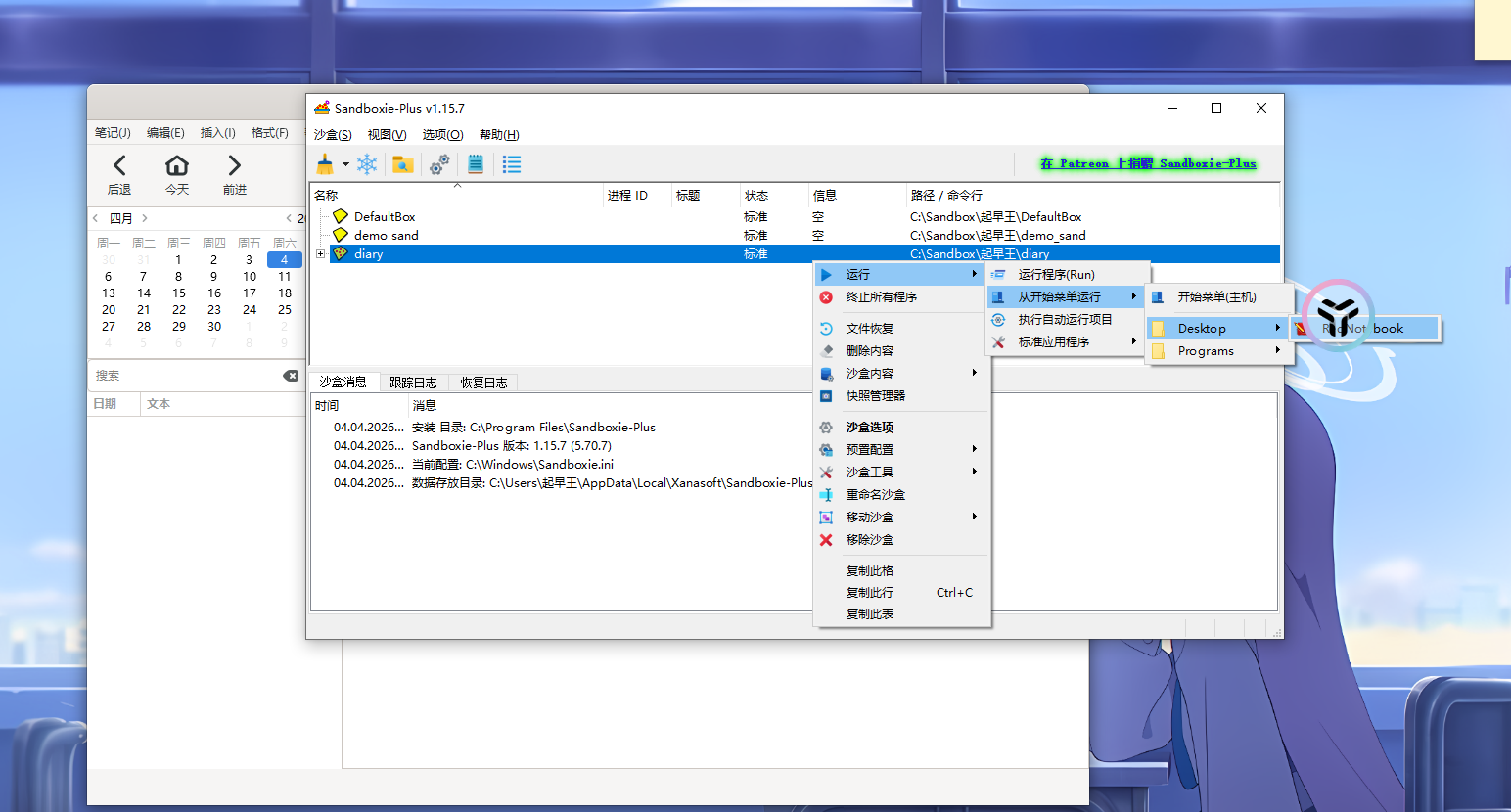
Task: Select the demo sand sandbox row
Action: 795,236
